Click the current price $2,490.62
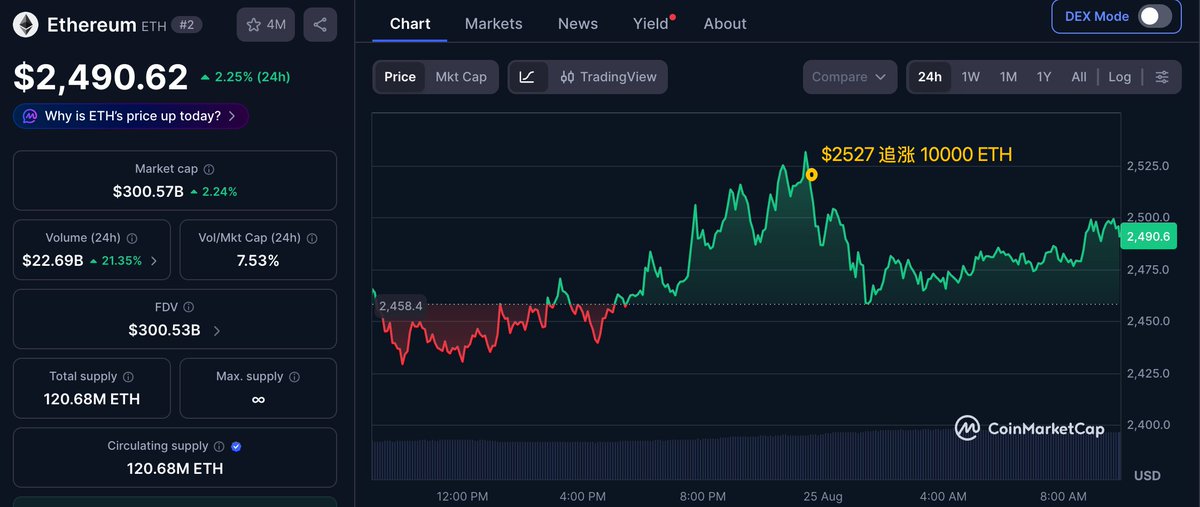Screen dimensions: 1200x507 100,77
